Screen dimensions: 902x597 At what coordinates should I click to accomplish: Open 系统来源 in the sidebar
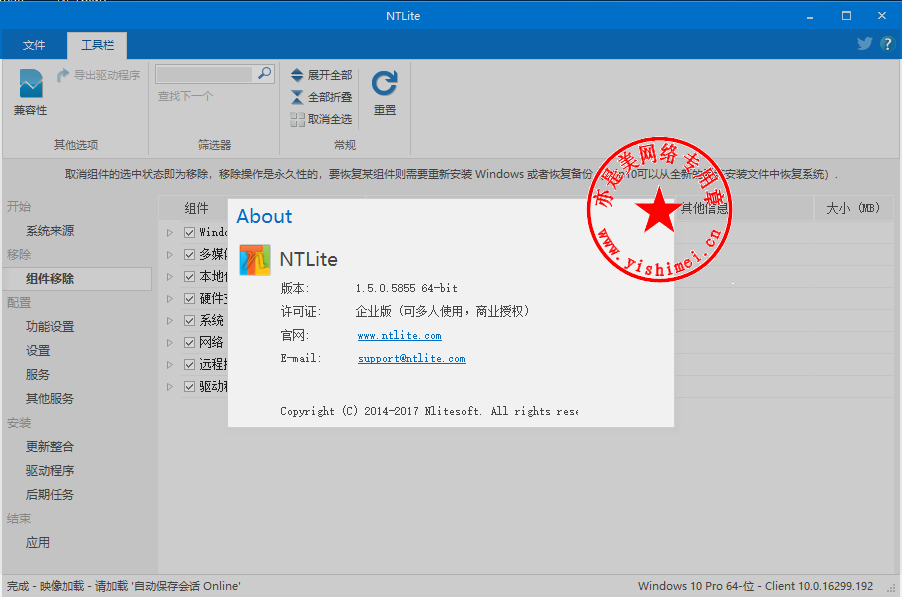click(50, 231)
